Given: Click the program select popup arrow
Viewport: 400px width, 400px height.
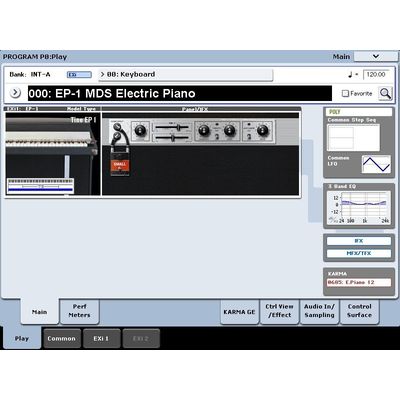Looking at the screenshot, I should (x=15, y=93).
